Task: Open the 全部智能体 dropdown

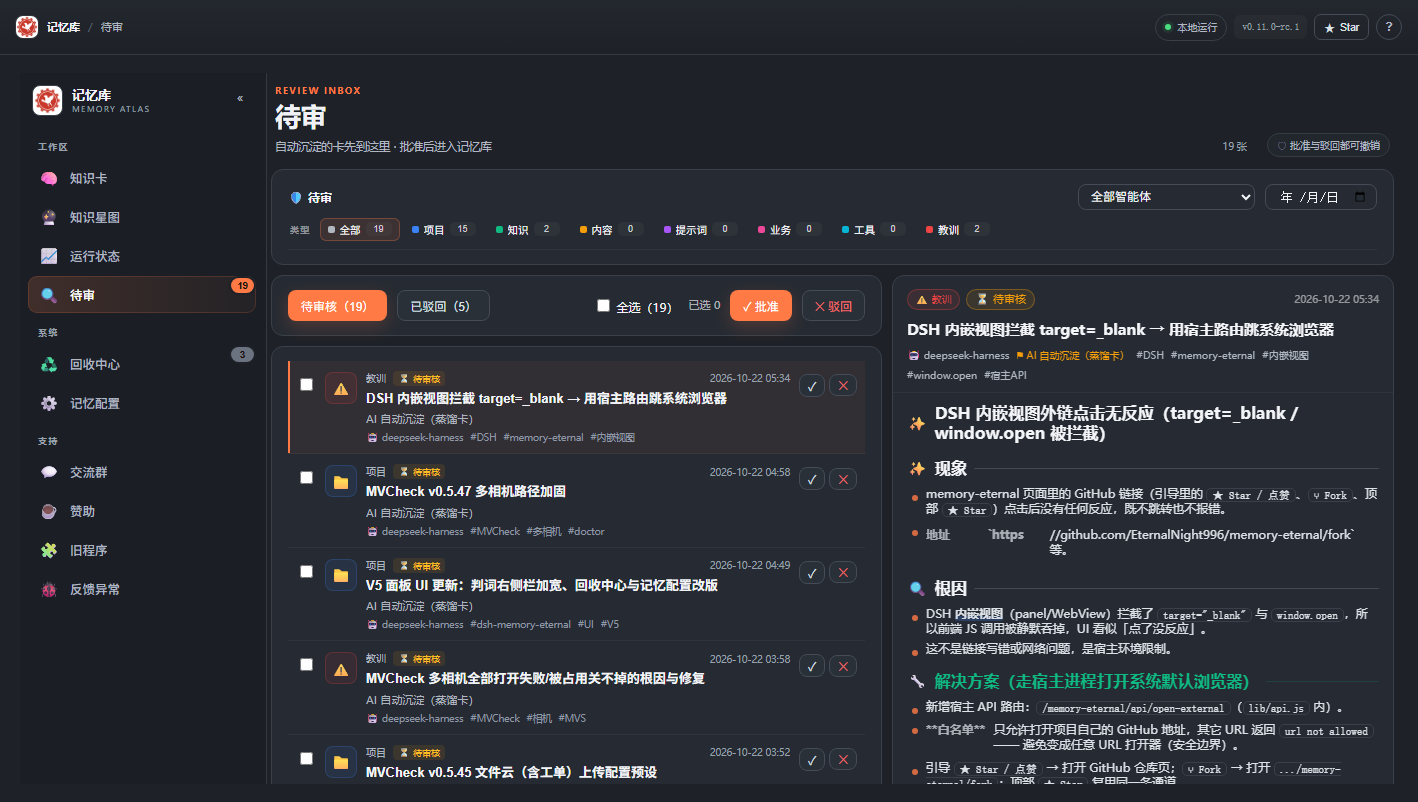Action: 1166,197
